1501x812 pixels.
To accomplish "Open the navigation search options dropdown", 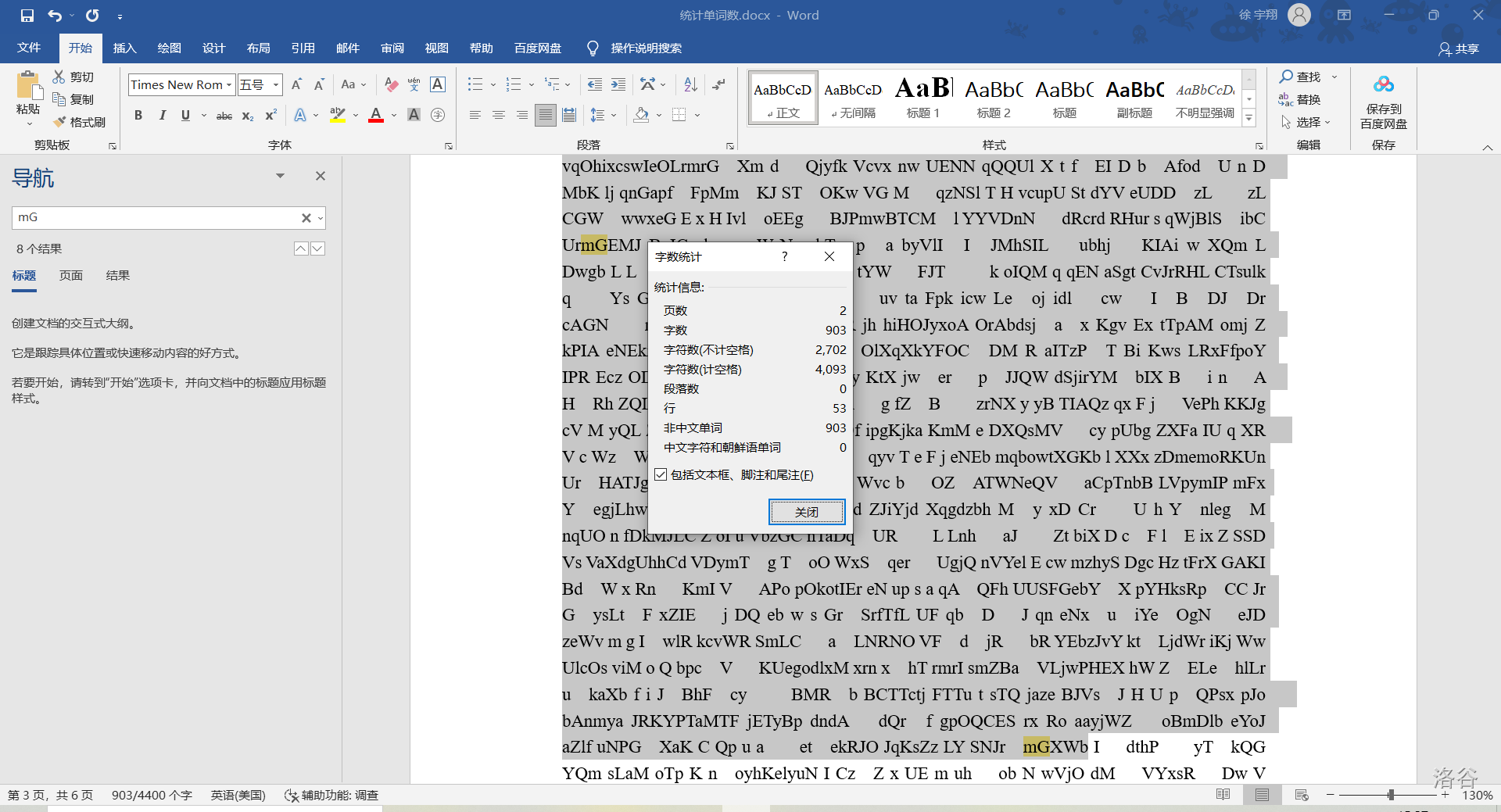I will click(x=321, y=218).
